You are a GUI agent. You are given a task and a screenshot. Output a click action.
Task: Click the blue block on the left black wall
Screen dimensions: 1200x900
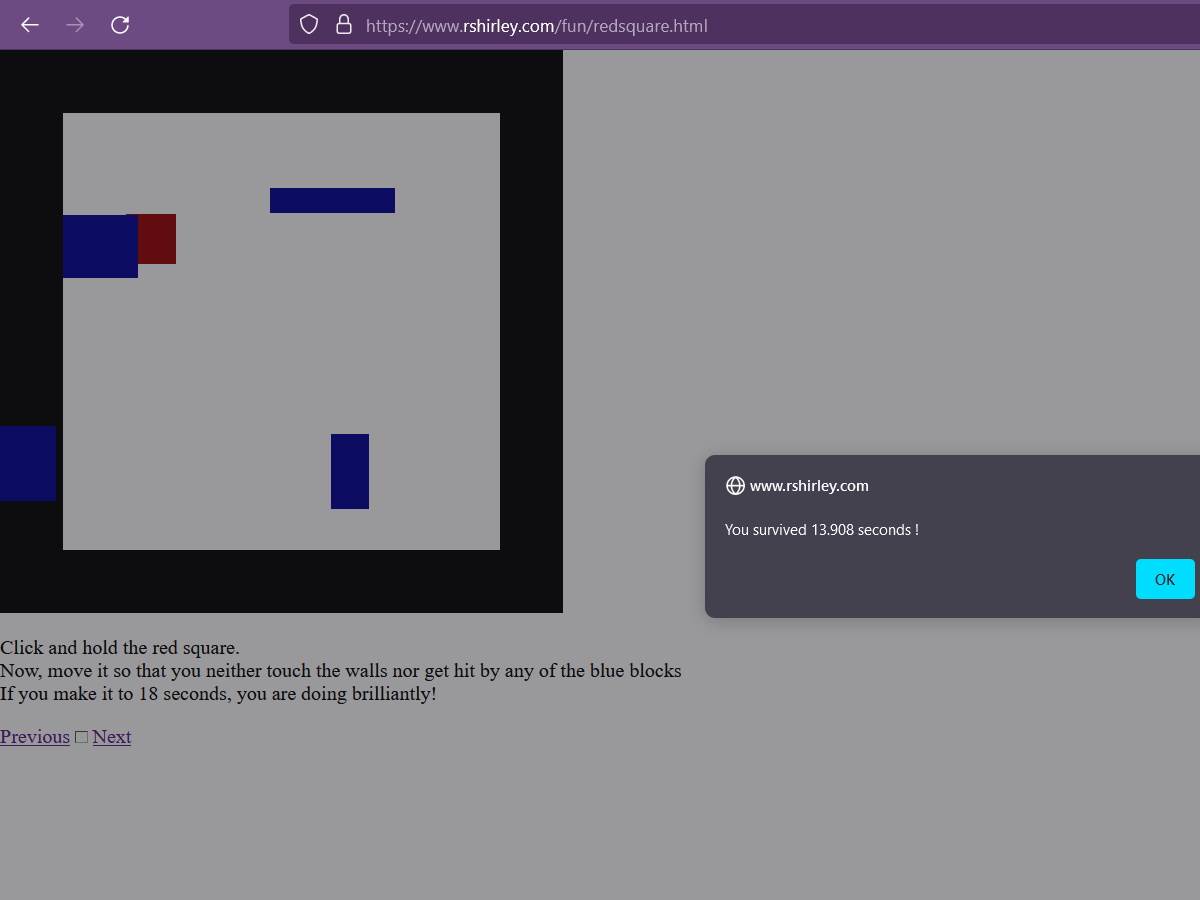click(x=27, y=463)
